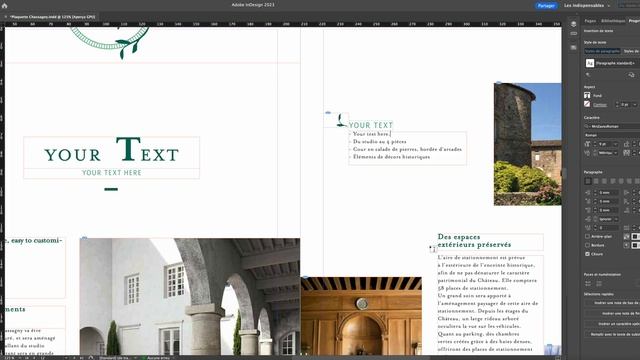Image resolution: width=640 pixels, height=360 pixels.
Task: Select the align center paragraph button
Action: 596,181
